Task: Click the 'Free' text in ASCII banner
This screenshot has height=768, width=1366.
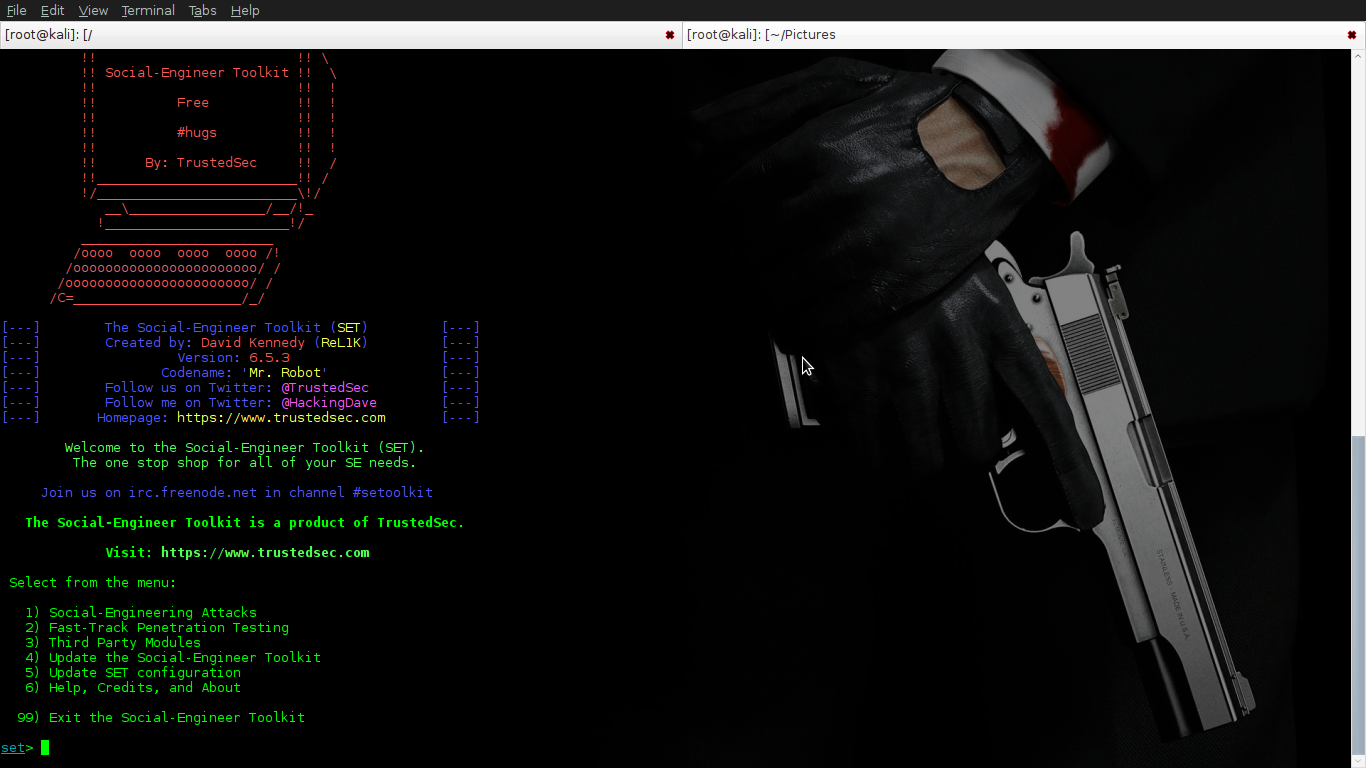Action: (x=193, y=103)
